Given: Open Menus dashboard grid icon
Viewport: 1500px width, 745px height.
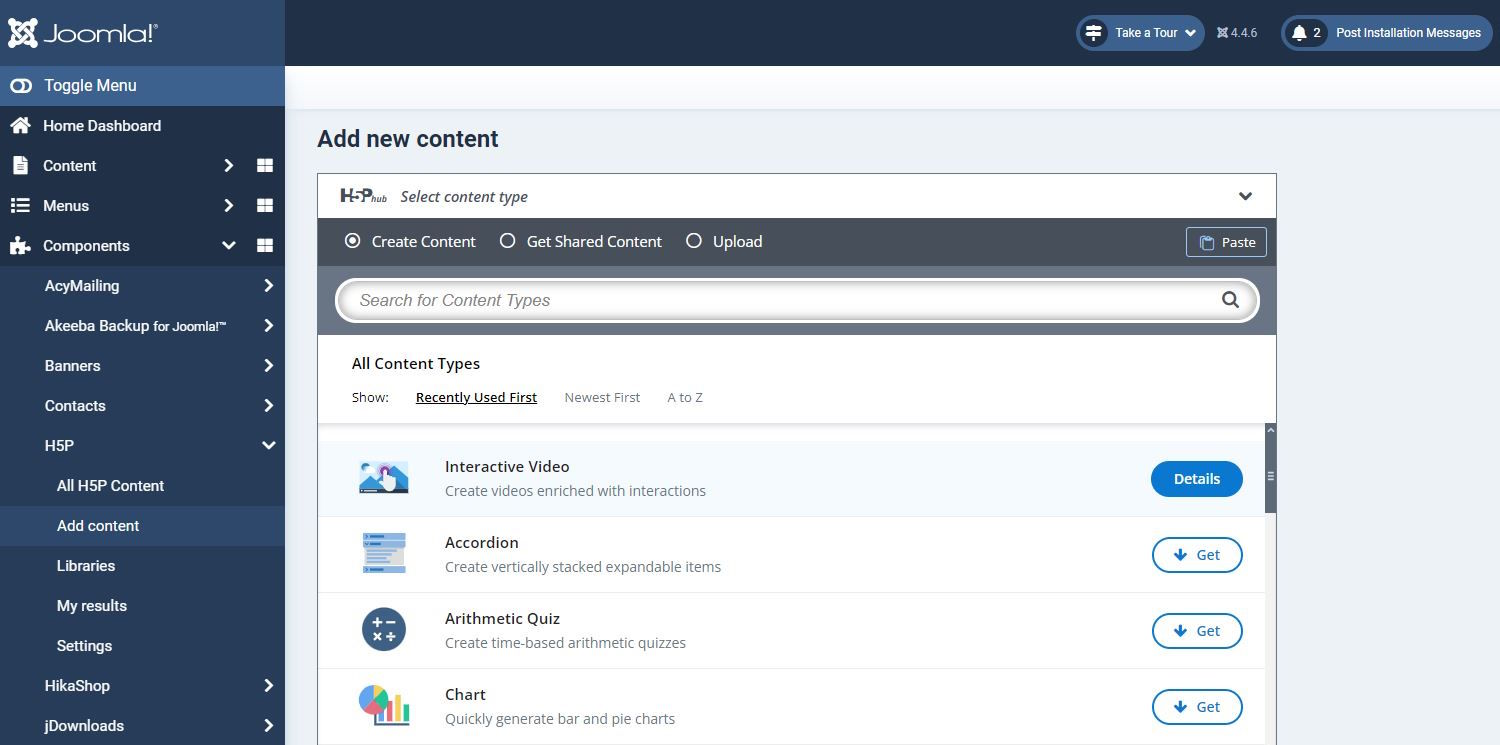Looking at the screenshot, I should 265,206.
